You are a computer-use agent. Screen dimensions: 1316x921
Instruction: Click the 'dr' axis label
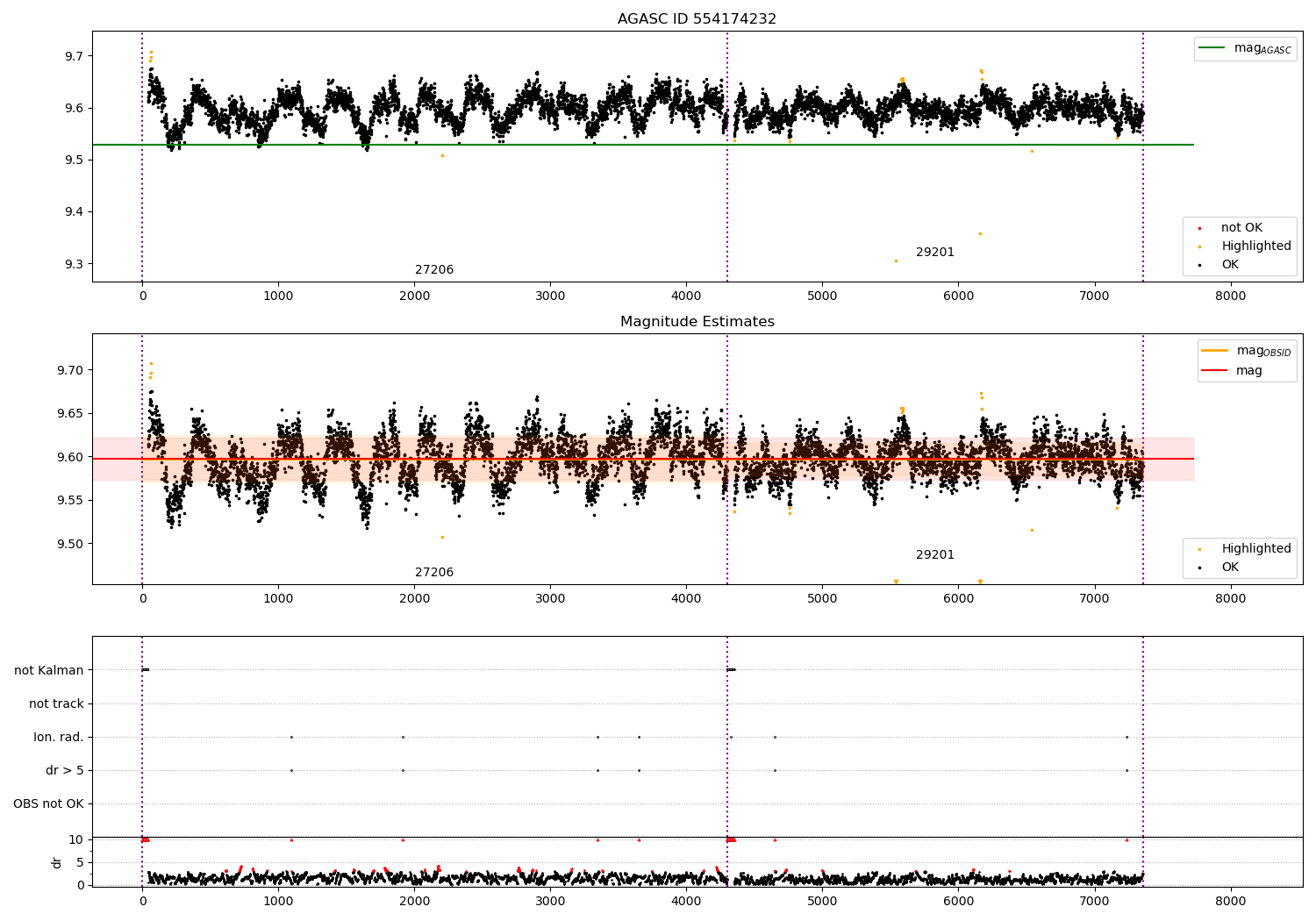[57, 862]
